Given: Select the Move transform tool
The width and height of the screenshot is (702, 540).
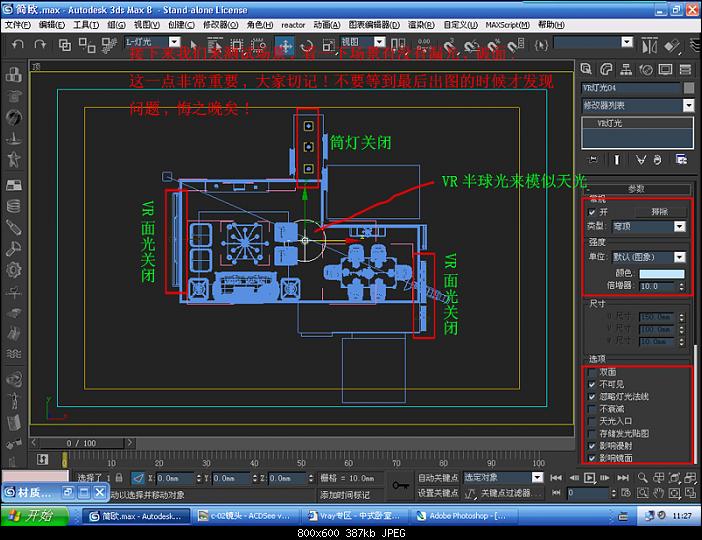Looking at the screenshot, I should point(285,45).
